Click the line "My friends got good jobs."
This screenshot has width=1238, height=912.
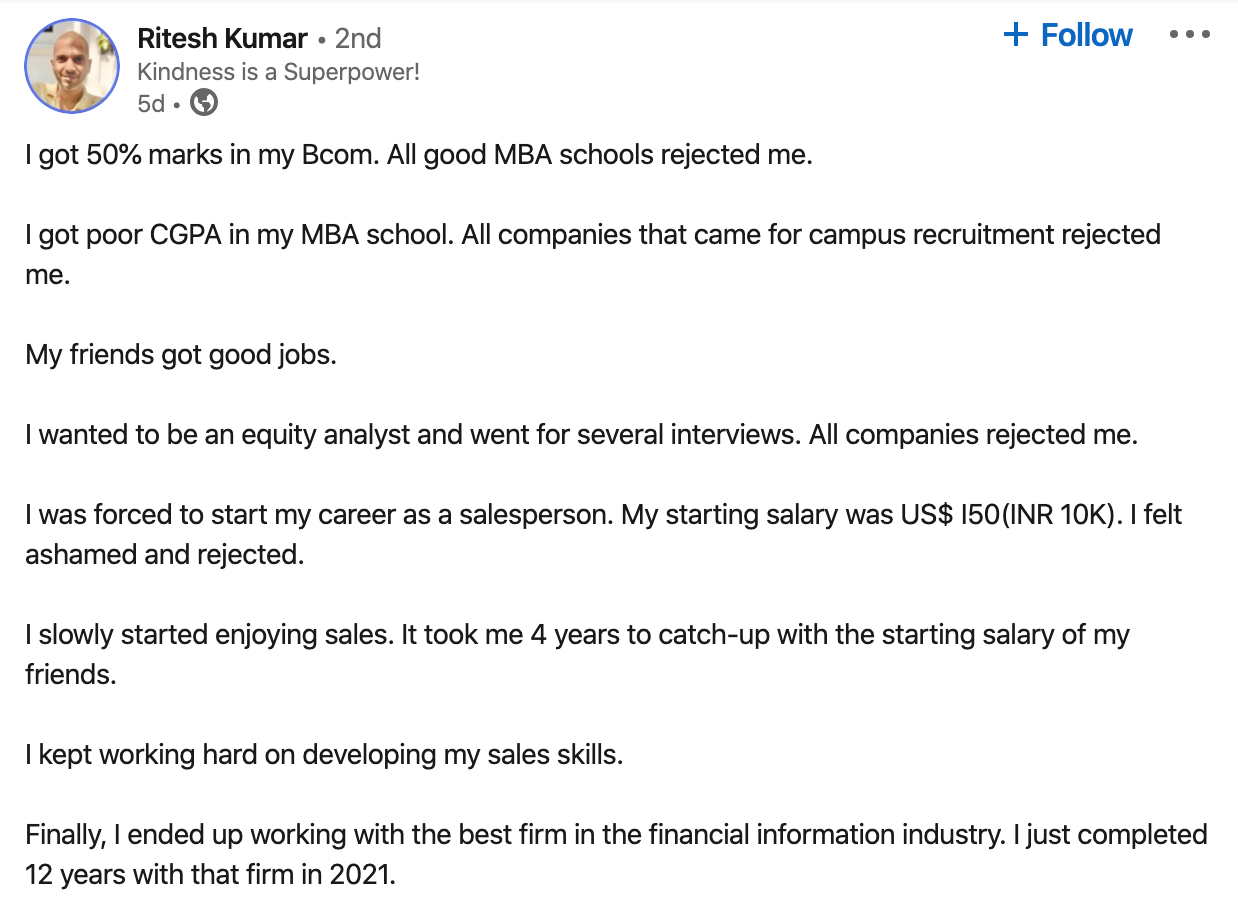point(181,355)
